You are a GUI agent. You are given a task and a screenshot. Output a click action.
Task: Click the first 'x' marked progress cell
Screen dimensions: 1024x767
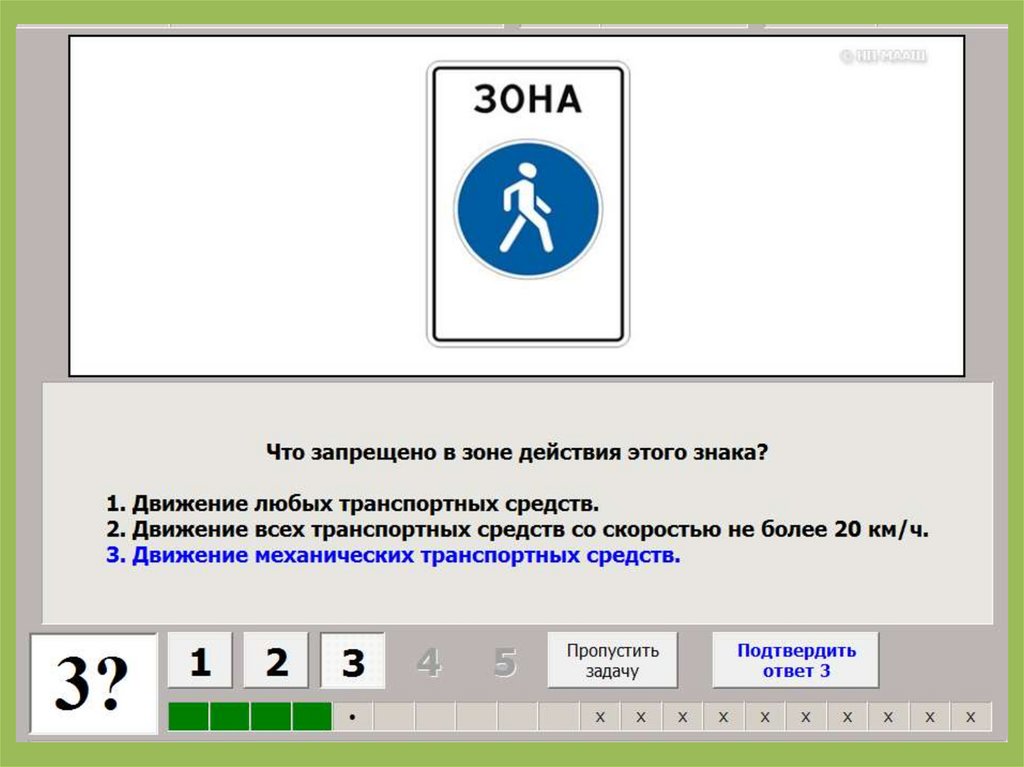click(x=600, y=717)
